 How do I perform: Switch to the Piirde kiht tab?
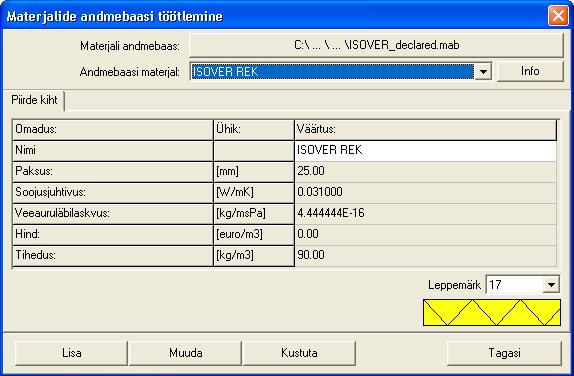click(34, 100)
